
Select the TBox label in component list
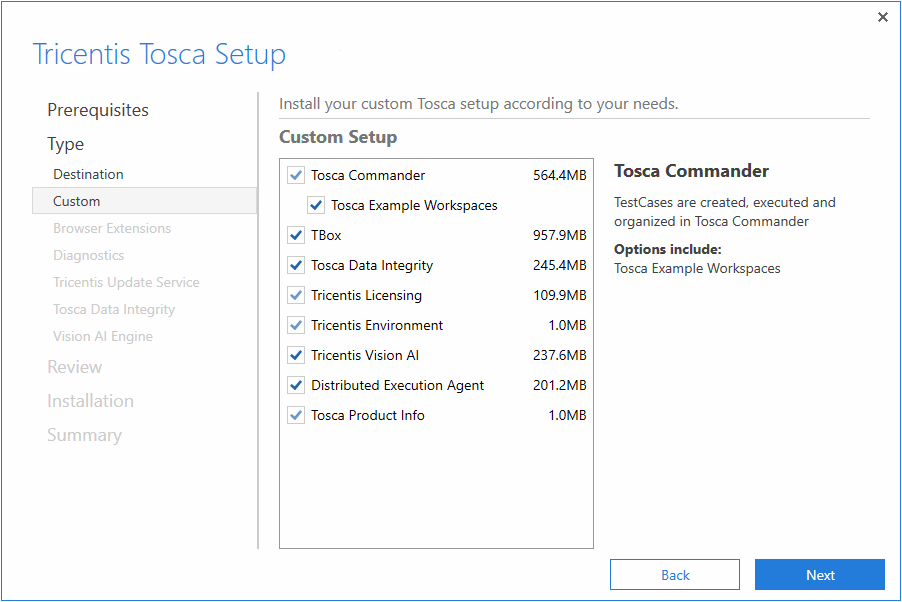point(326,235)
